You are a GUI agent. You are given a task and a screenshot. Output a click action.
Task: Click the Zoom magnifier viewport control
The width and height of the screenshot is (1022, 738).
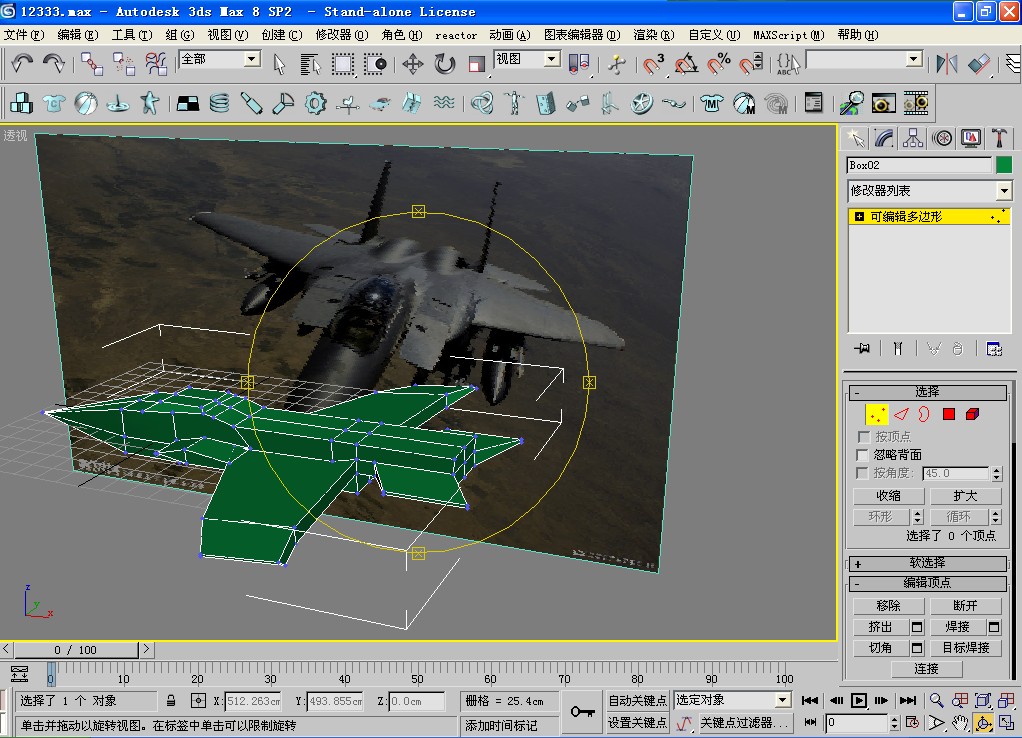(x=937, y=700)
